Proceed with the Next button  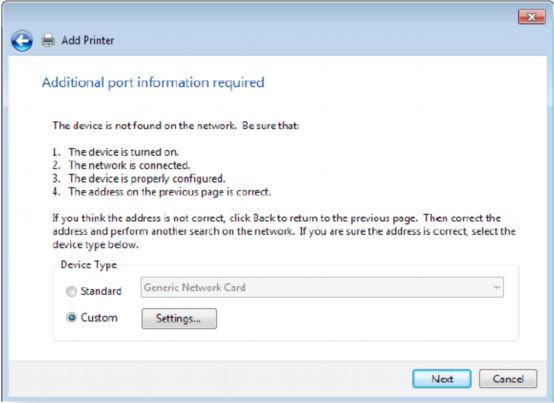tap(442, 379)
